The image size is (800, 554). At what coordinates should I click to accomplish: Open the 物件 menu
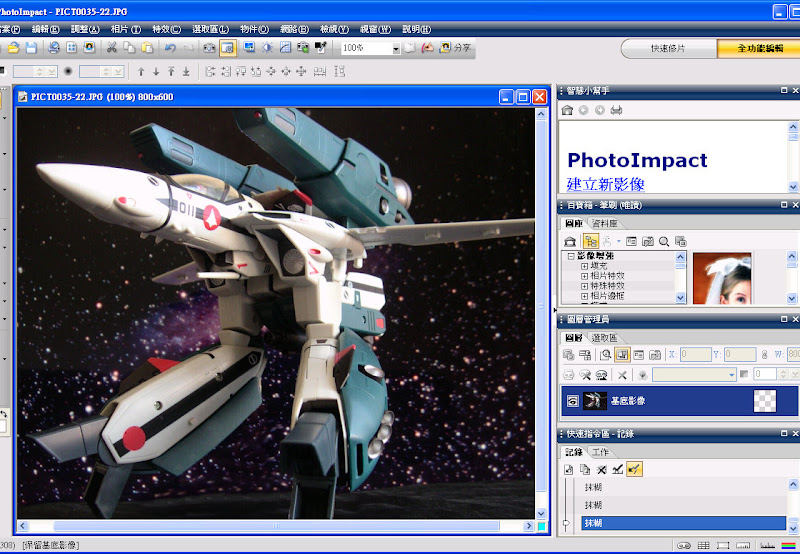254,29
